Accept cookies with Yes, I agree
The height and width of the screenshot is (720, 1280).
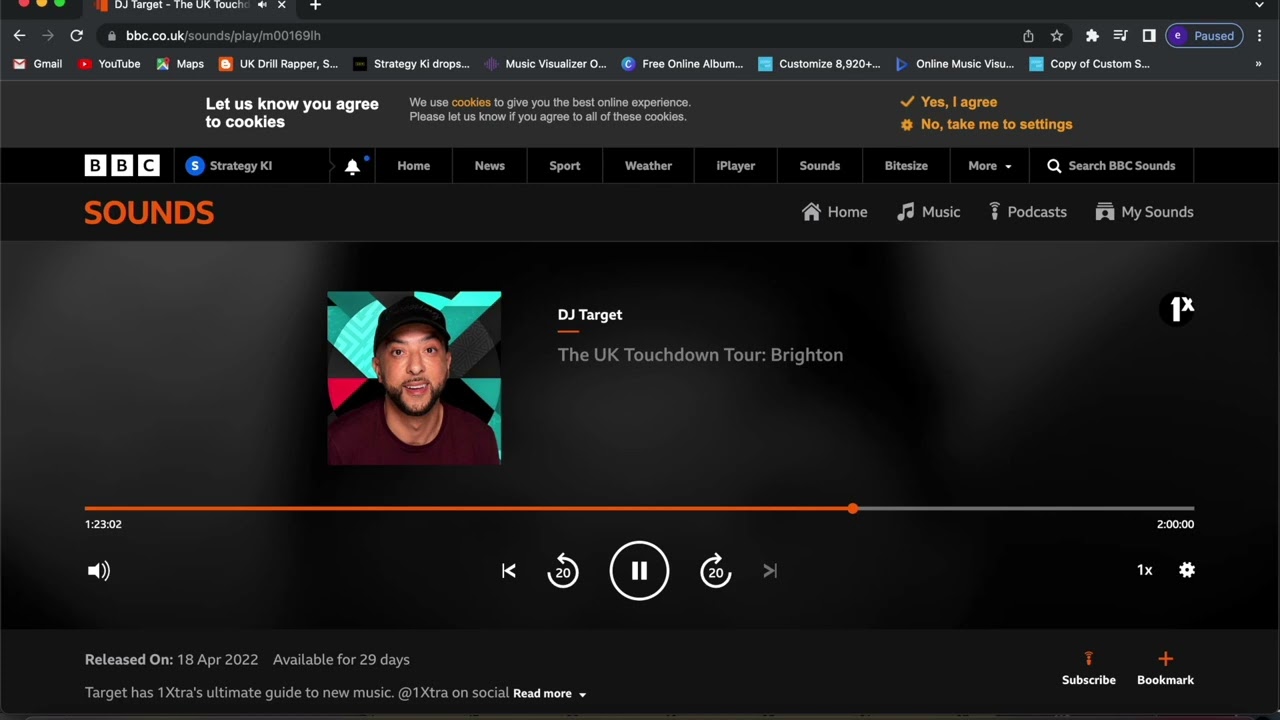point(948,102)
